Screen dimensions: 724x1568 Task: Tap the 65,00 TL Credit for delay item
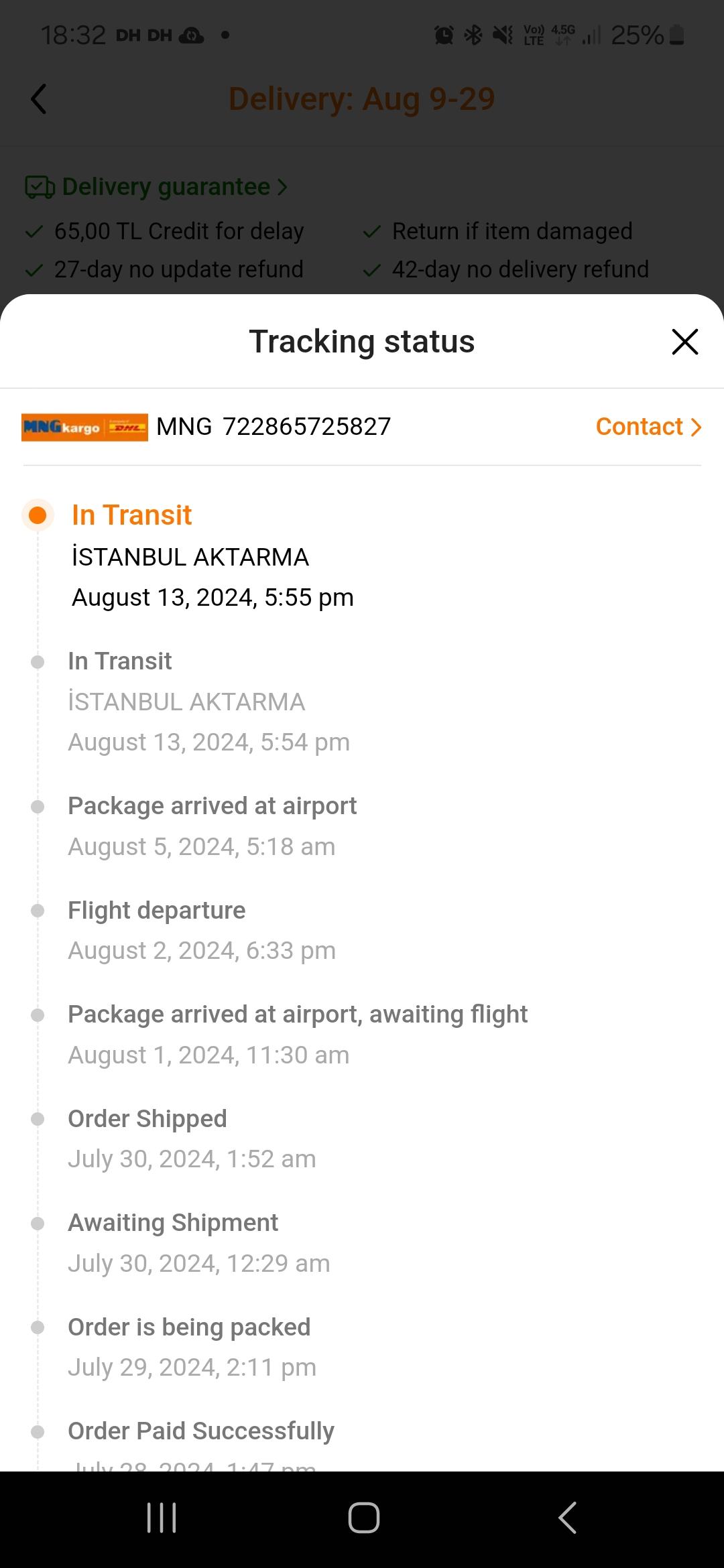(178, 231)
